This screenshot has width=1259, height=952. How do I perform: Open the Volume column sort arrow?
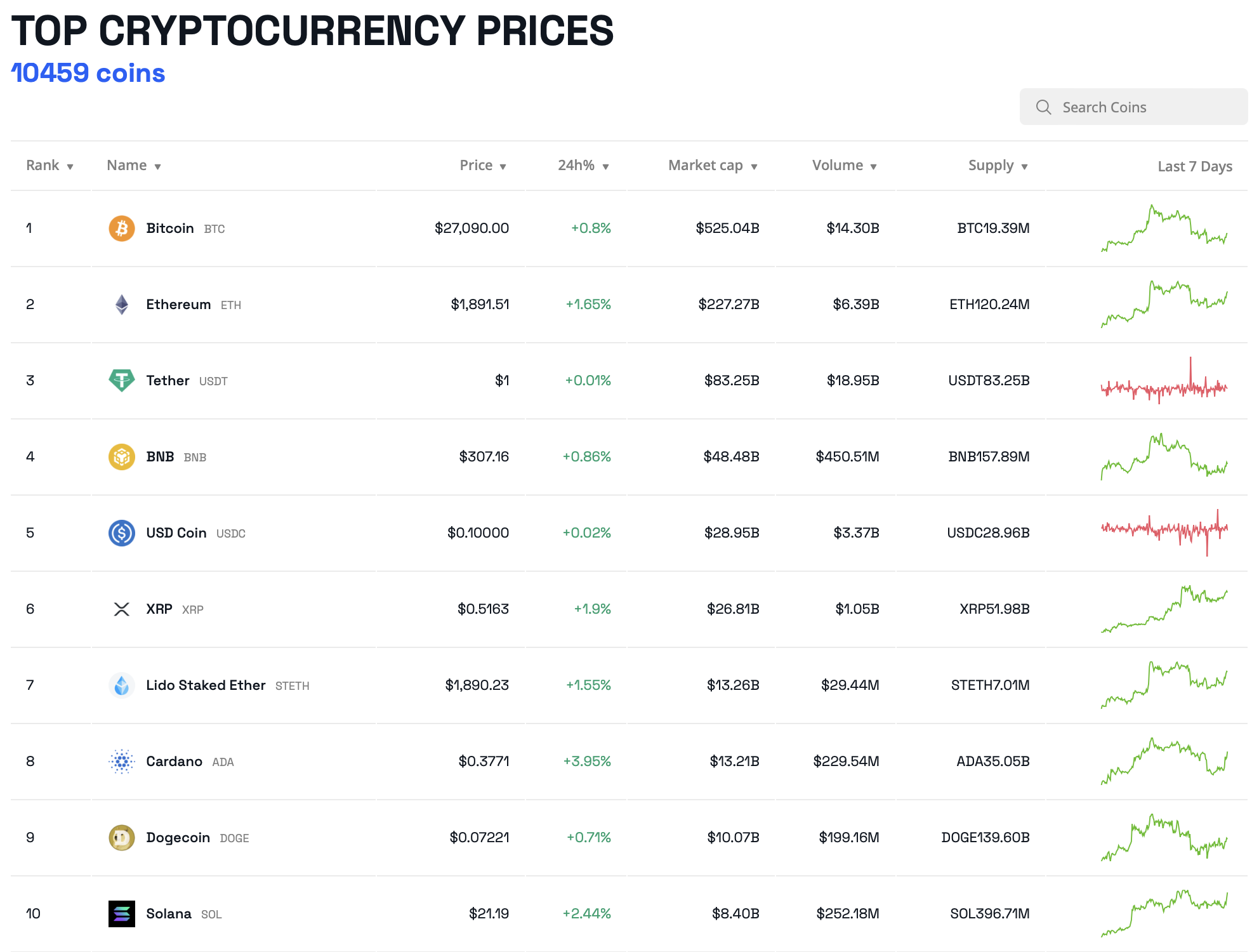coord(874,166)
